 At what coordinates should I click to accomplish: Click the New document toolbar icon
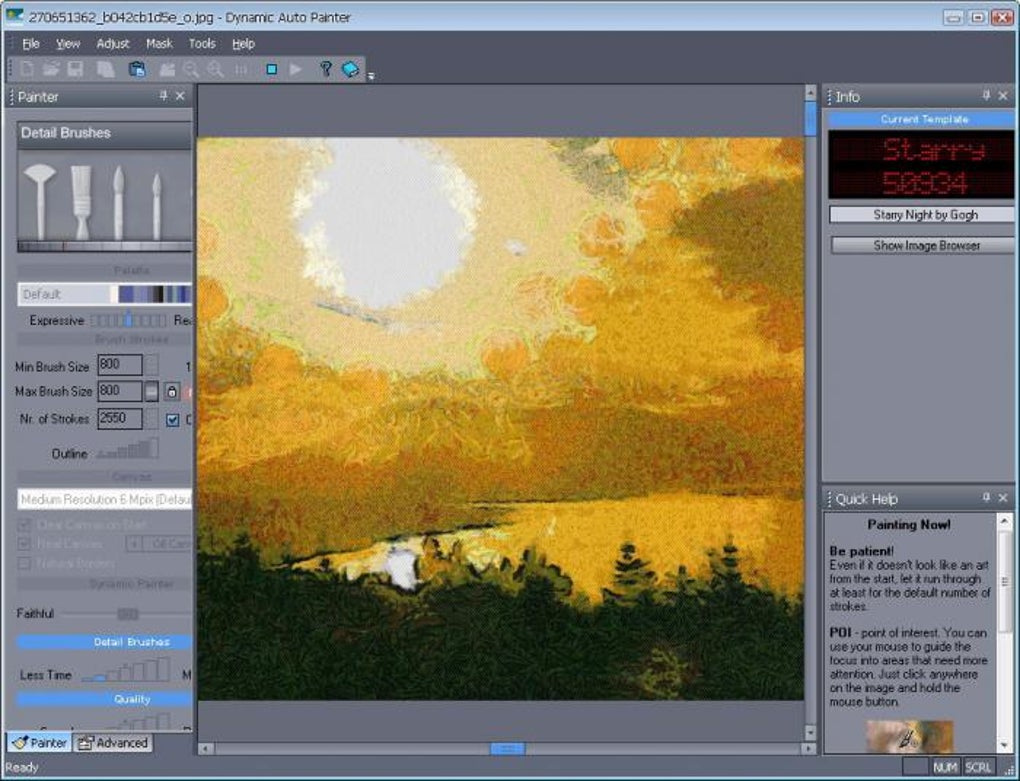pyautogui.click(x=27, y=69)
